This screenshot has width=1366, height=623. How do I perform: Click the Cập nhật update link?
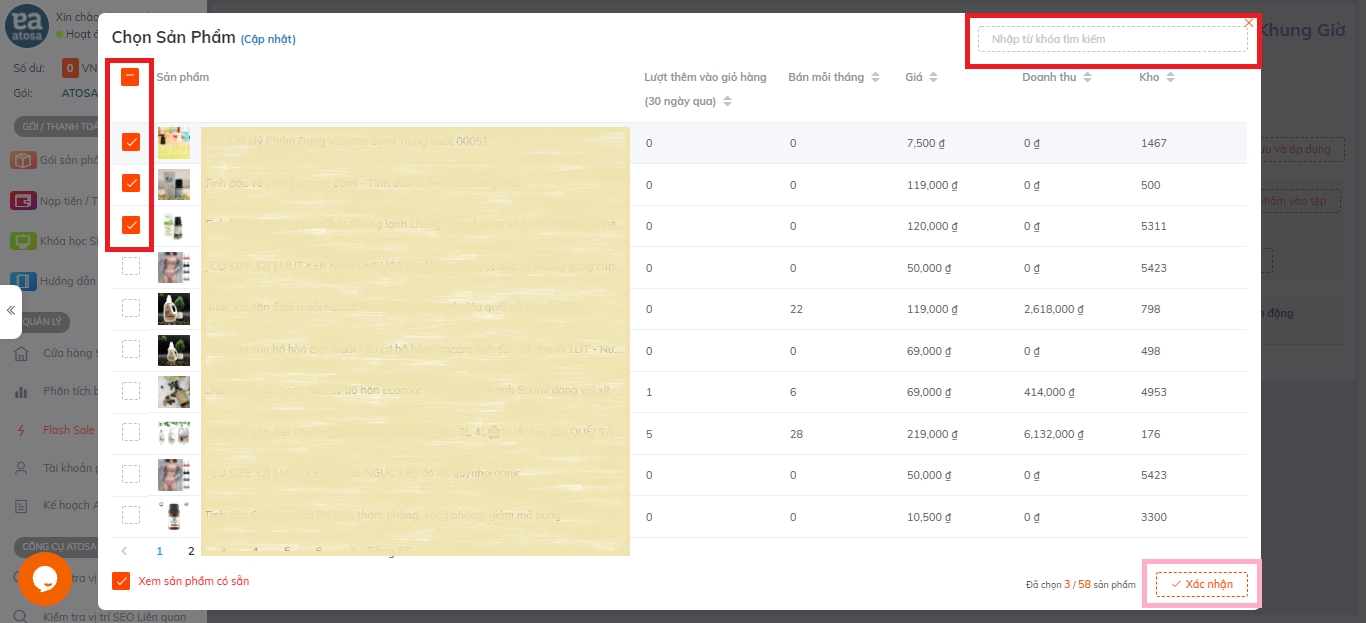click(x=268, y=39)
